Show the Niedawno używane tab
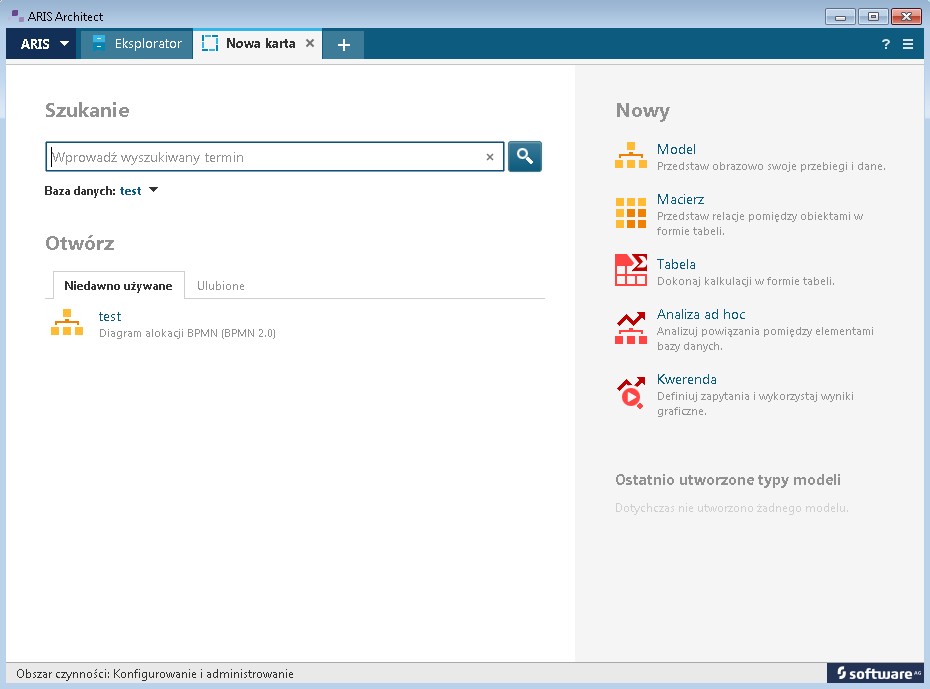Viewport: 930px width, 689px height. tap(119, 286)
